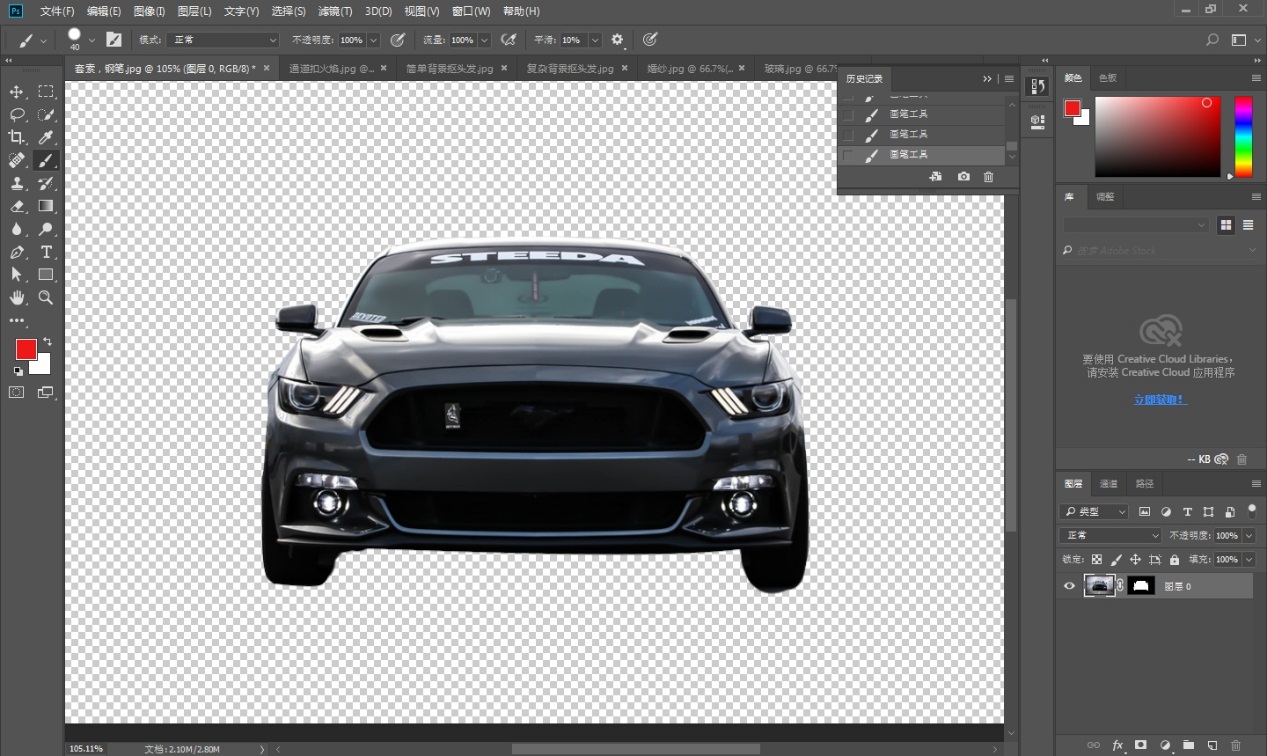The image size is (1267, 756).
Task: Pick the Eyedropper tool
Action: 46,138
